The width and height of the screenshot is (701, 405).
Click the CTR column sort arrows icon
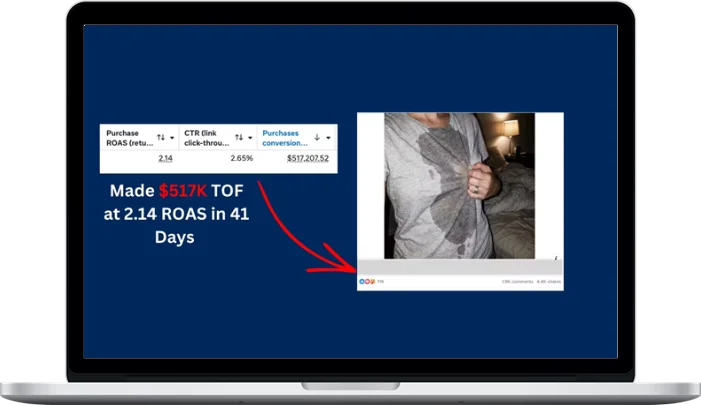click(238, 137)
